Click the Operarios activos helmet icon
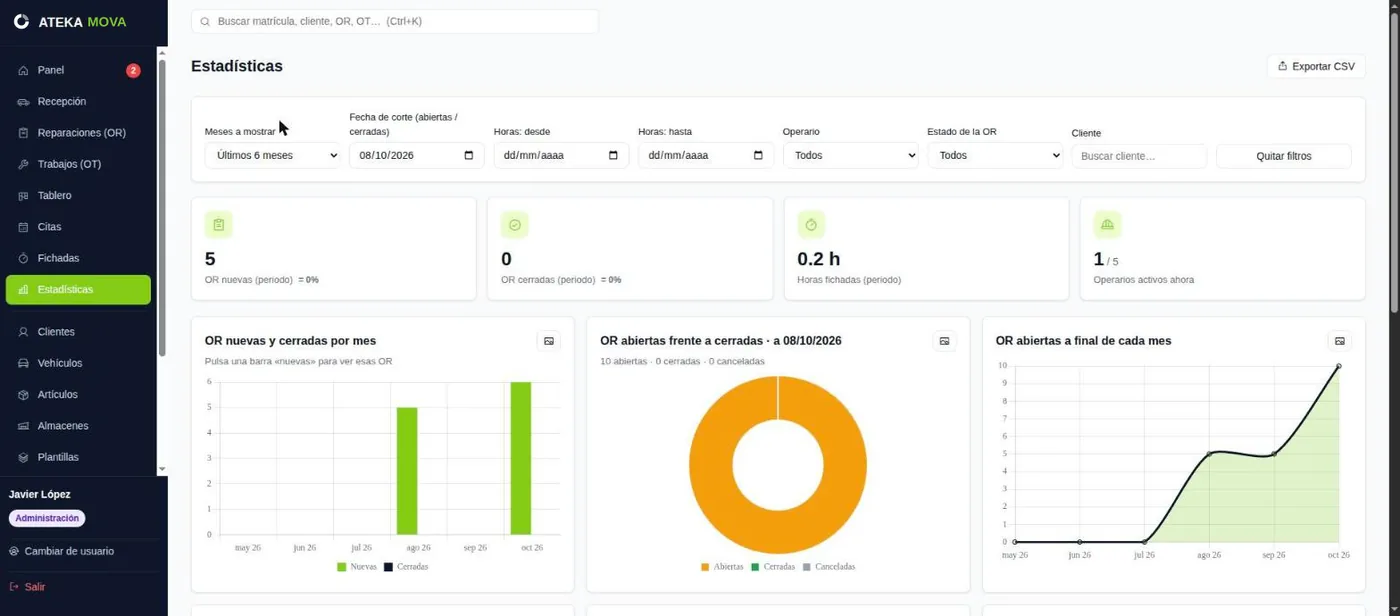Viewport: 1400px width, 616px height. [1107, 224]
